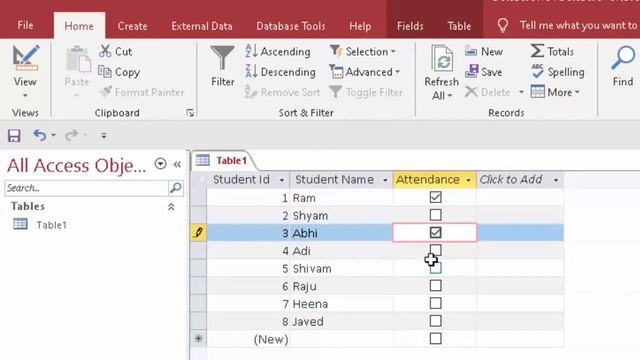Switch to the Create ribbon tab

(132, 26)
